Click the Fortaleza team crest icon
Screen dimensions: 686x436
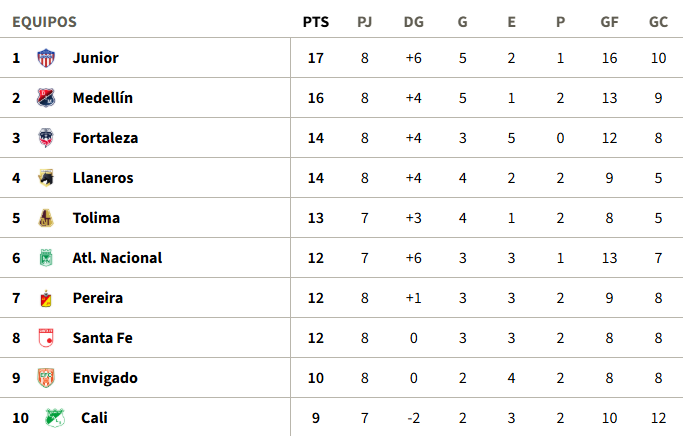(46, 138)
